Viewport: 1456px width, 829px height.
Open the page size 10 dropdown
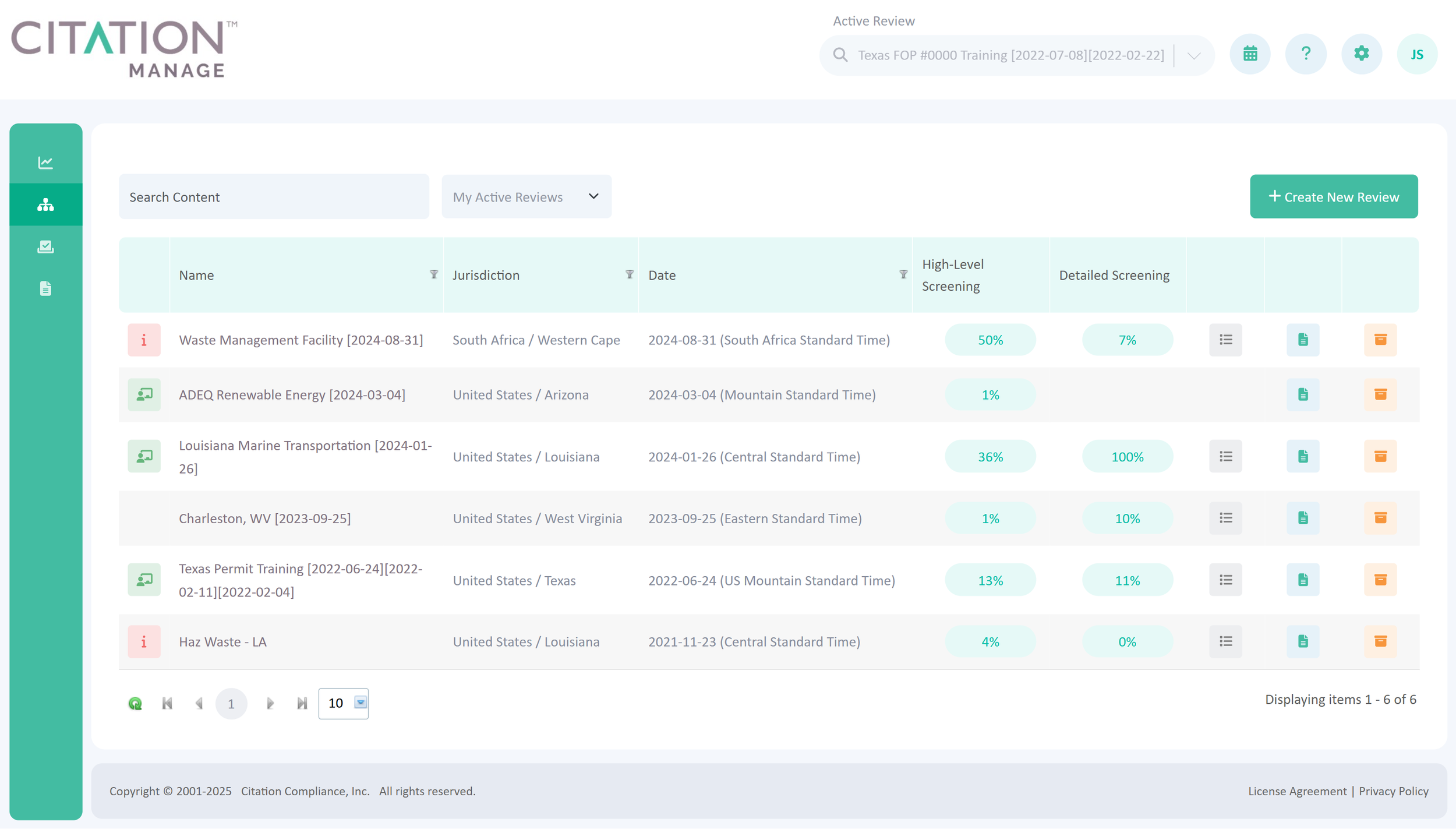coord(361,703)
